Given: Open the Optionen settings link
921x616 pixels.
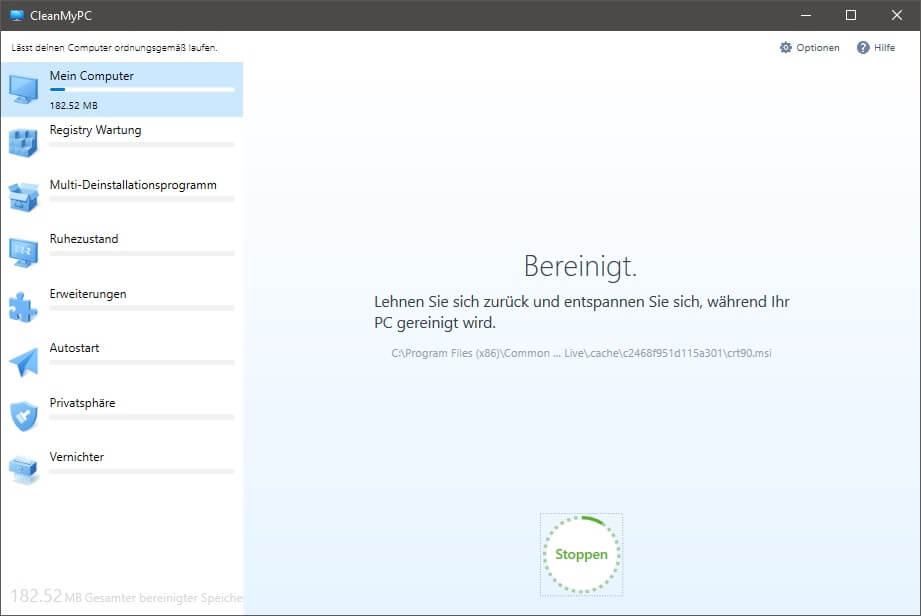Looking at the screenshot, I should 817,48.
